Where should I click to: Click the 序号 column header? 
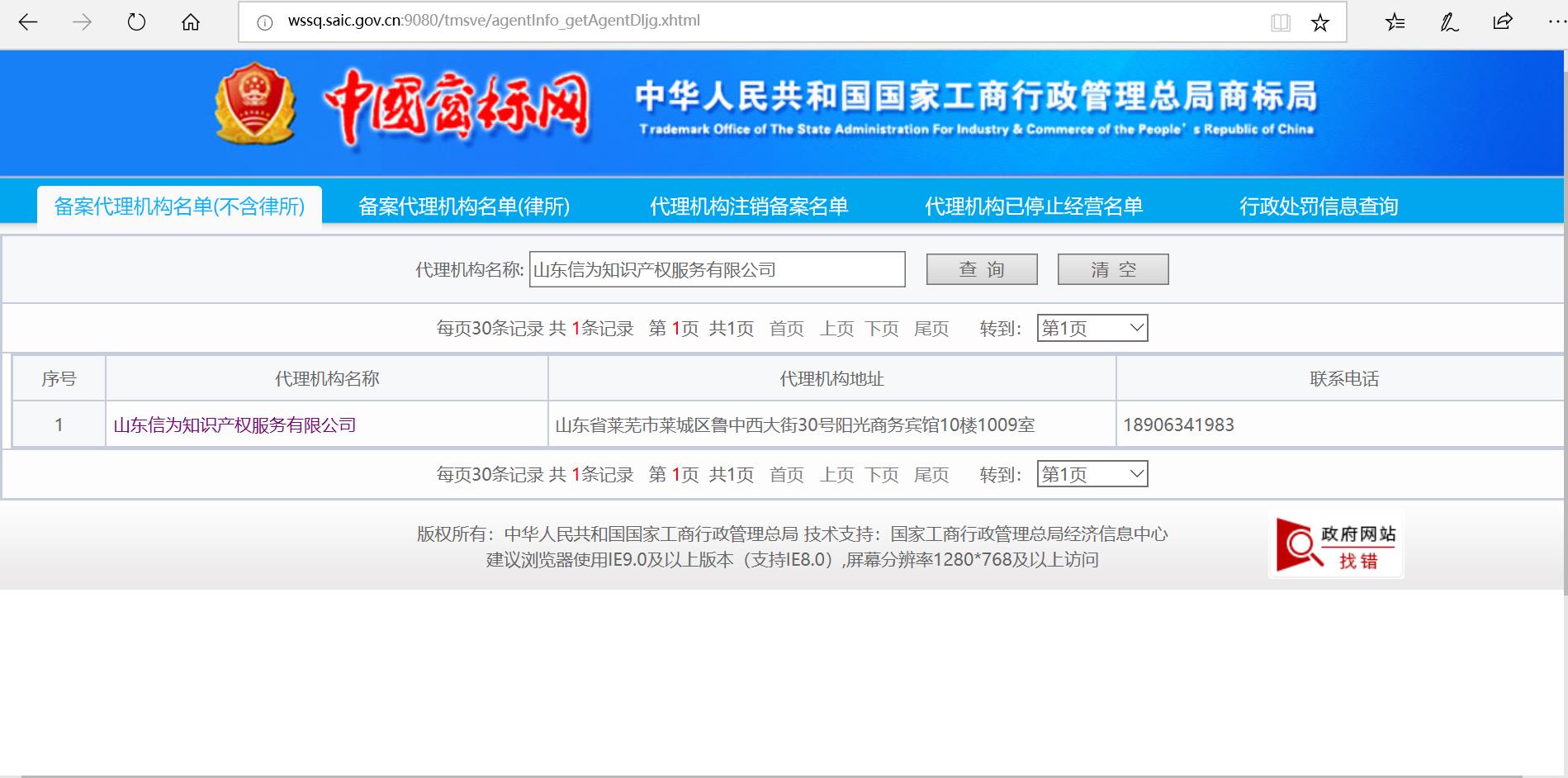tap(59, 378)
